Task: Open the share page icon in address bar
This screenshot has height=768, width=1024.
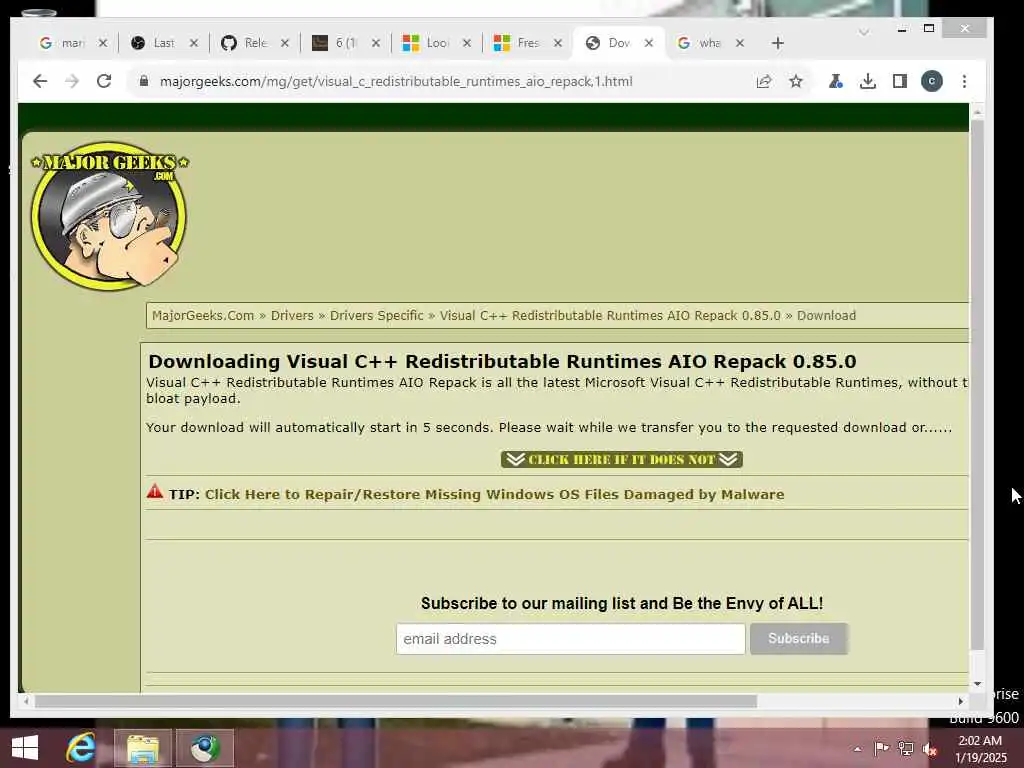Action: 763,81
